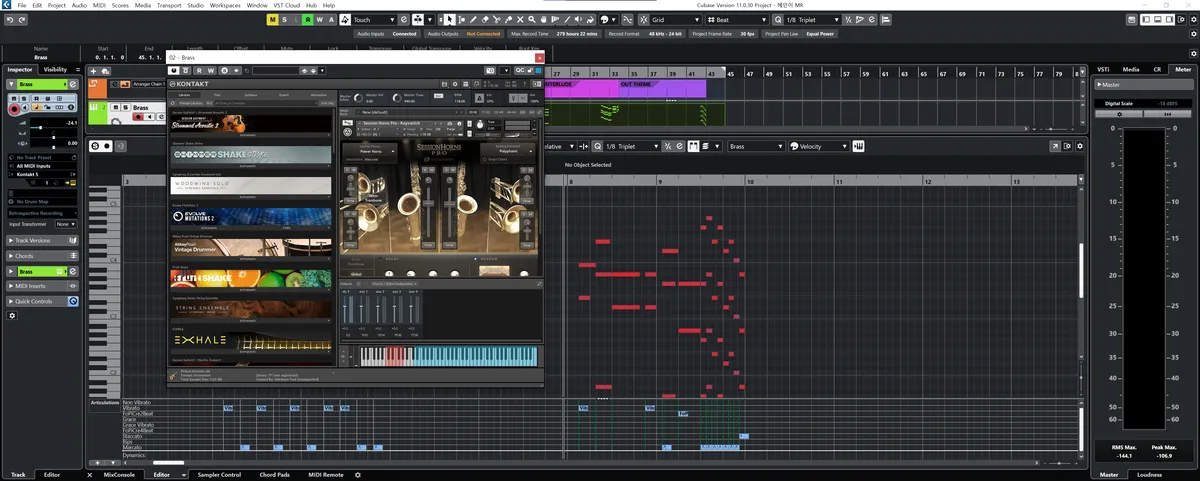This screenshot has height=481, width=1200.
Task: Open the VST Cloud menu
Action: click(x=287, y=5)
